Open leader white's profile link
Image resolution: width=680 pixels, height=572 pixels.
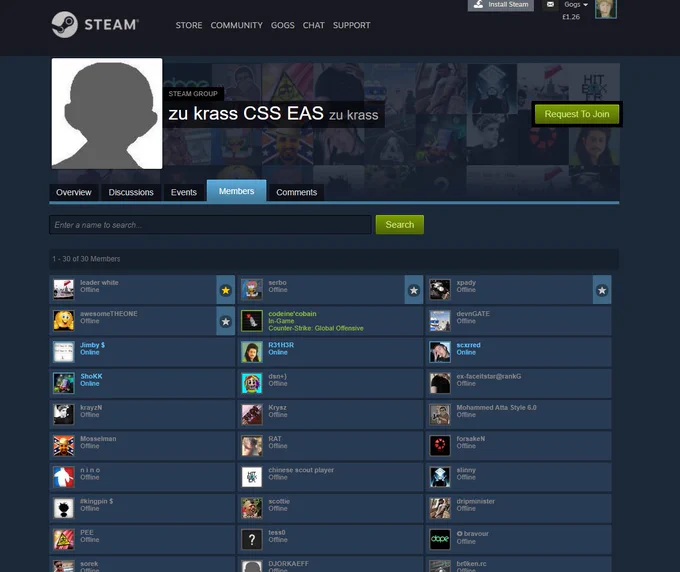pos(99,282)
